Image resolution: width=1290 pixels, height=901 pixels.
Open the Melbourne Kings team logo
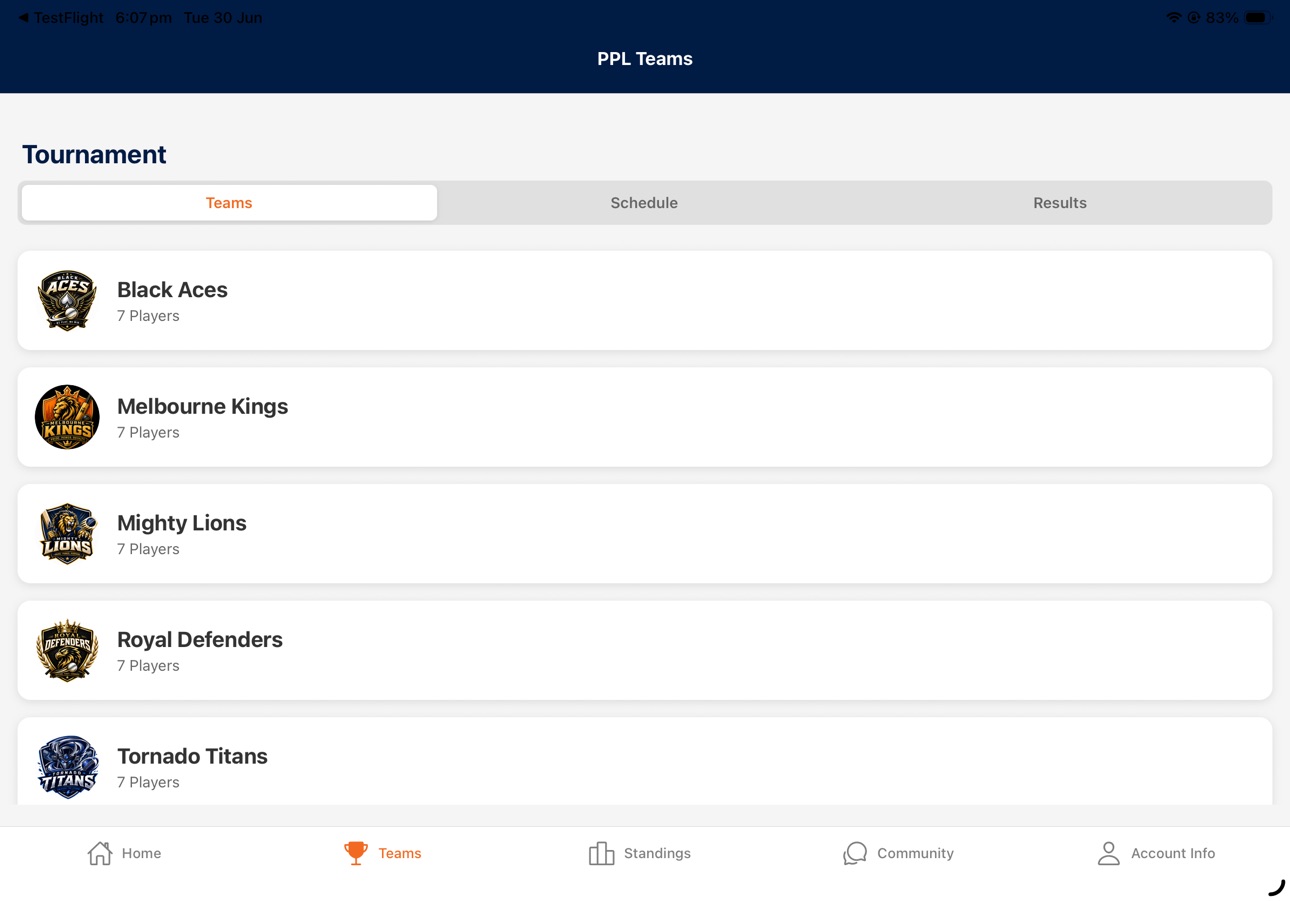tap(67, 417)
